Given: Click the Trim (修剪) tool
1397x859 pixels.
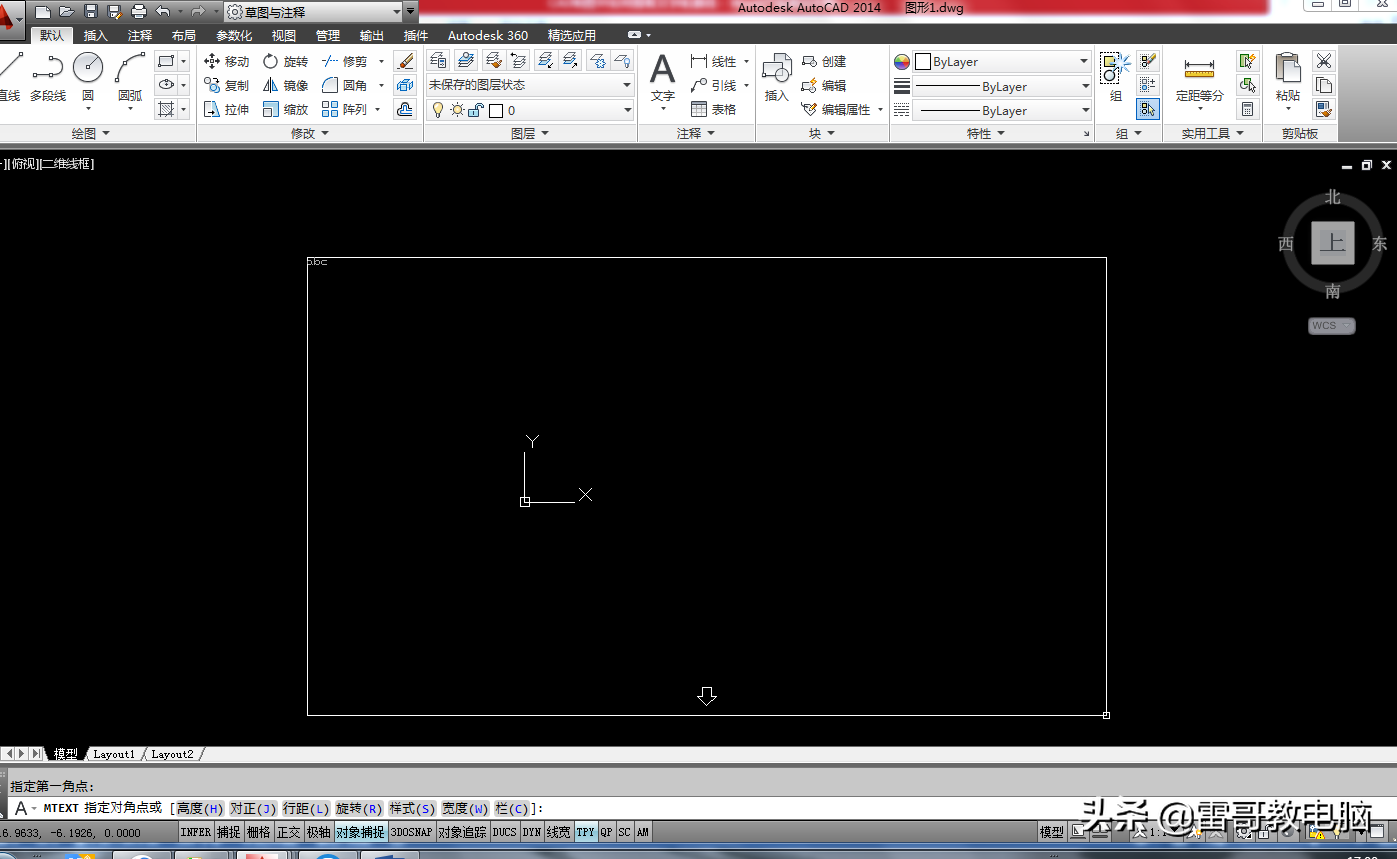Looking at the screenshot, I should pyautogui.click(x=345, y=61).
